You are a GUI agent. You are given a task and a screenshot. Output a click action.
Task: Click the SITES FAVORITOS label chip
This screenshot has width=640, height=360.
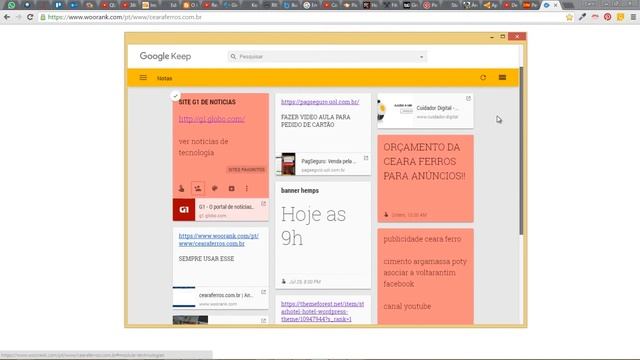point(246,169)
